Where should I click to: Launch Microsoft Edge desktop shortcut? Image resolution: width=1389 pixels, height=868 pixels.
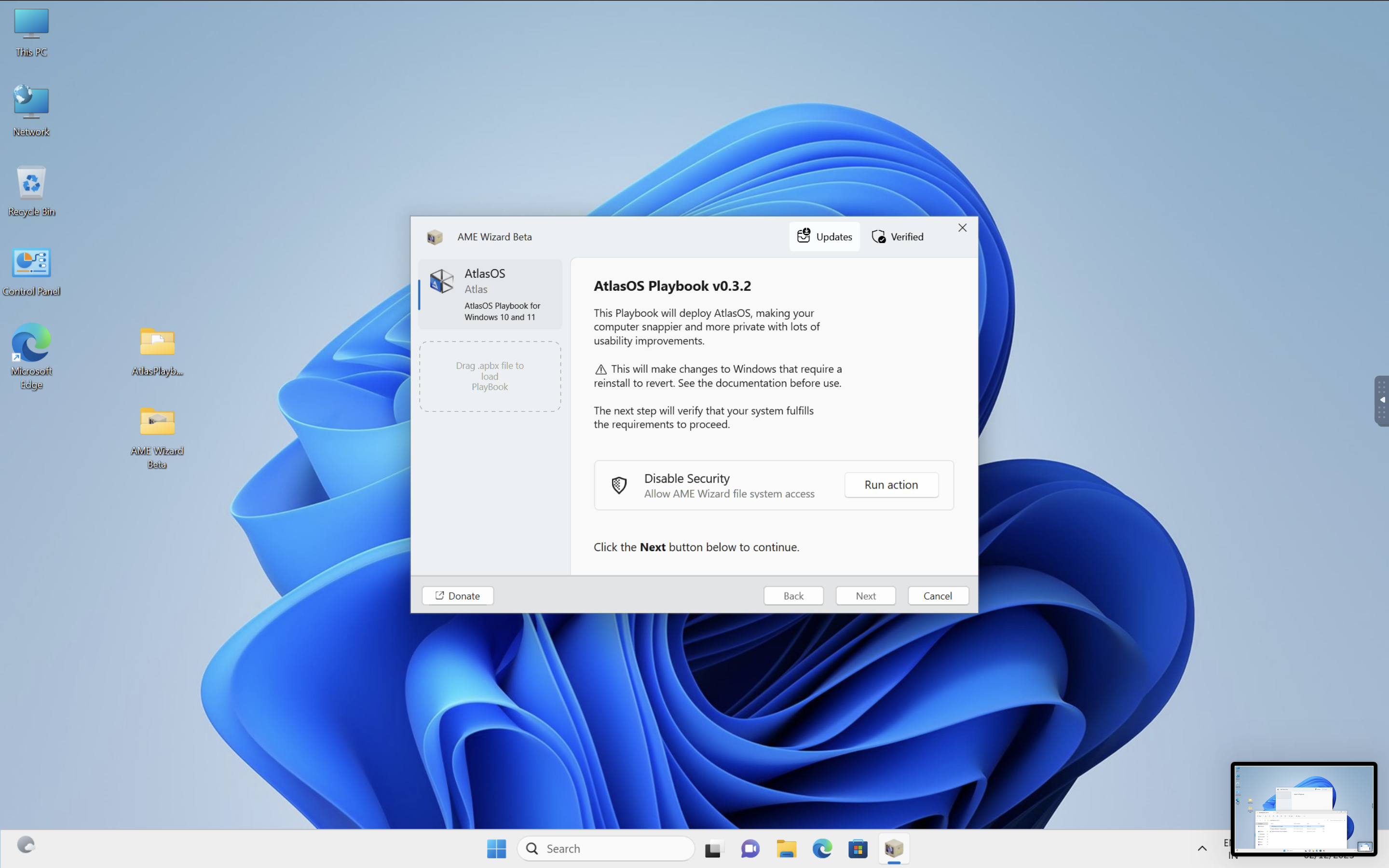(x=31, y=356)
